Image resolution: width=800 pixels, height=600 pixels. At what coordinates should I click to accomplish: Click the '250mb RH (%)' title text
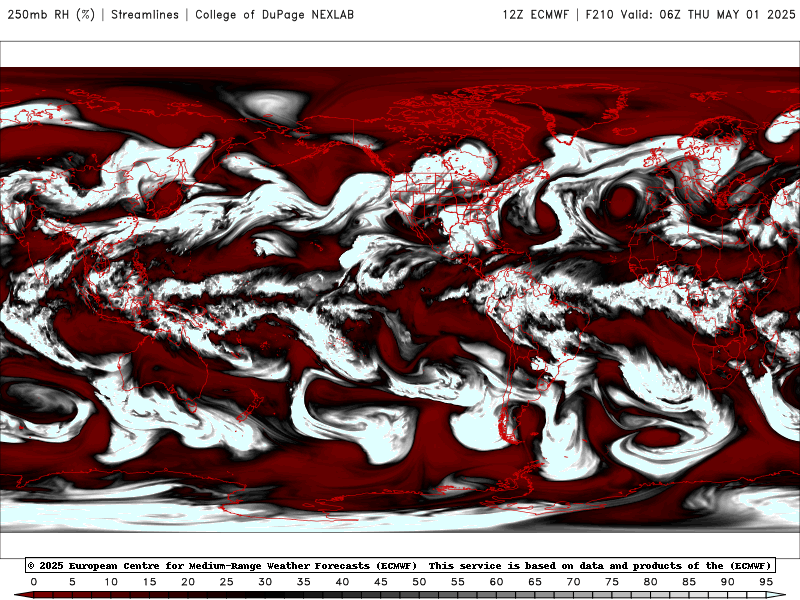(51, 14)
